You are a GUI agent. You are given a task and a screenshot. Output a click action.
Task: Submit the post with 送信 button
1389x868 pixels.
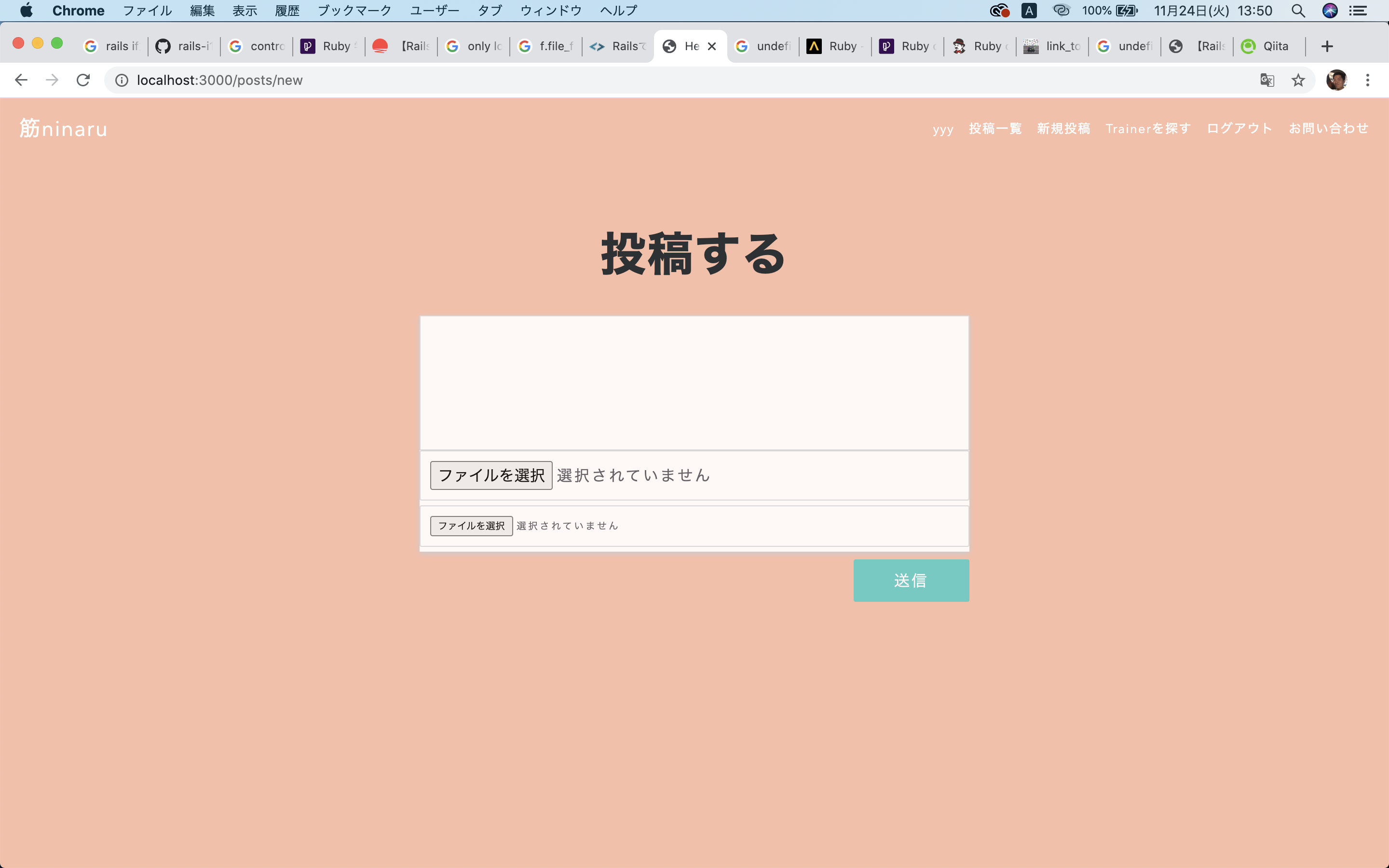[911, 581]
